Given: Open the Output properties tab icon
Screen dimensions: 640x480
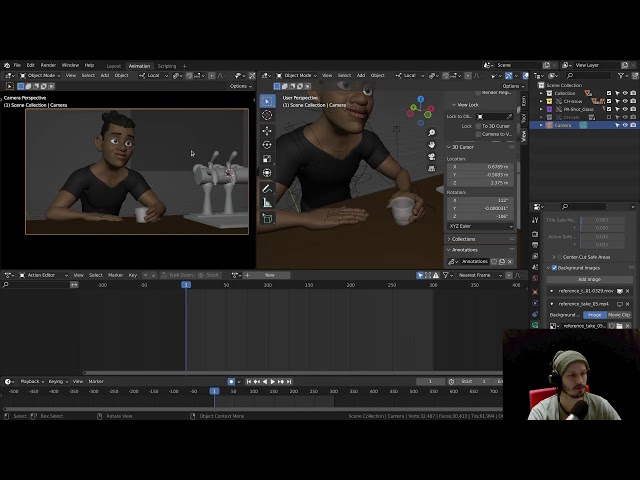Looking at the screenshot, I should [x=535, y=245].
